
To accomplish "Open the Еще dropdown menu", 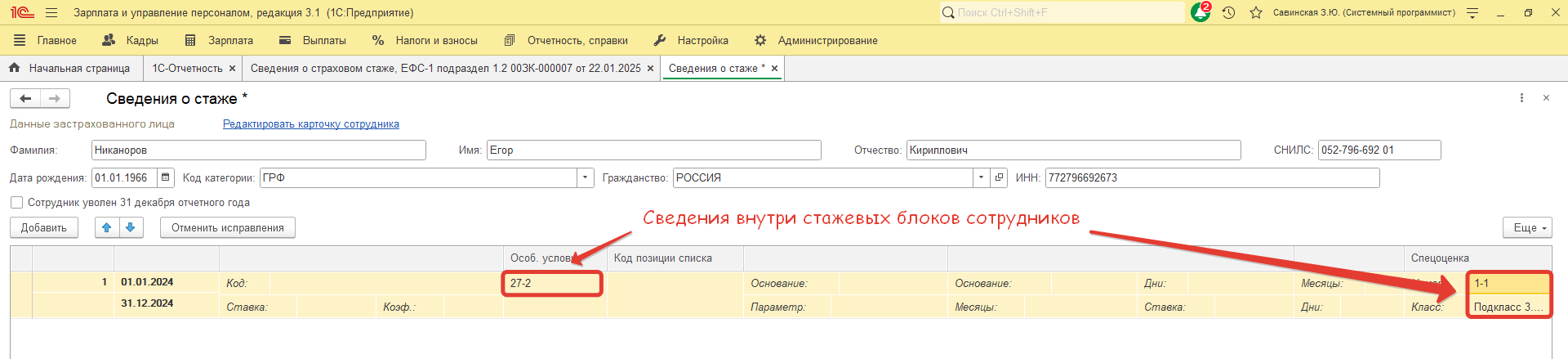I will (x=1526, y=228).
